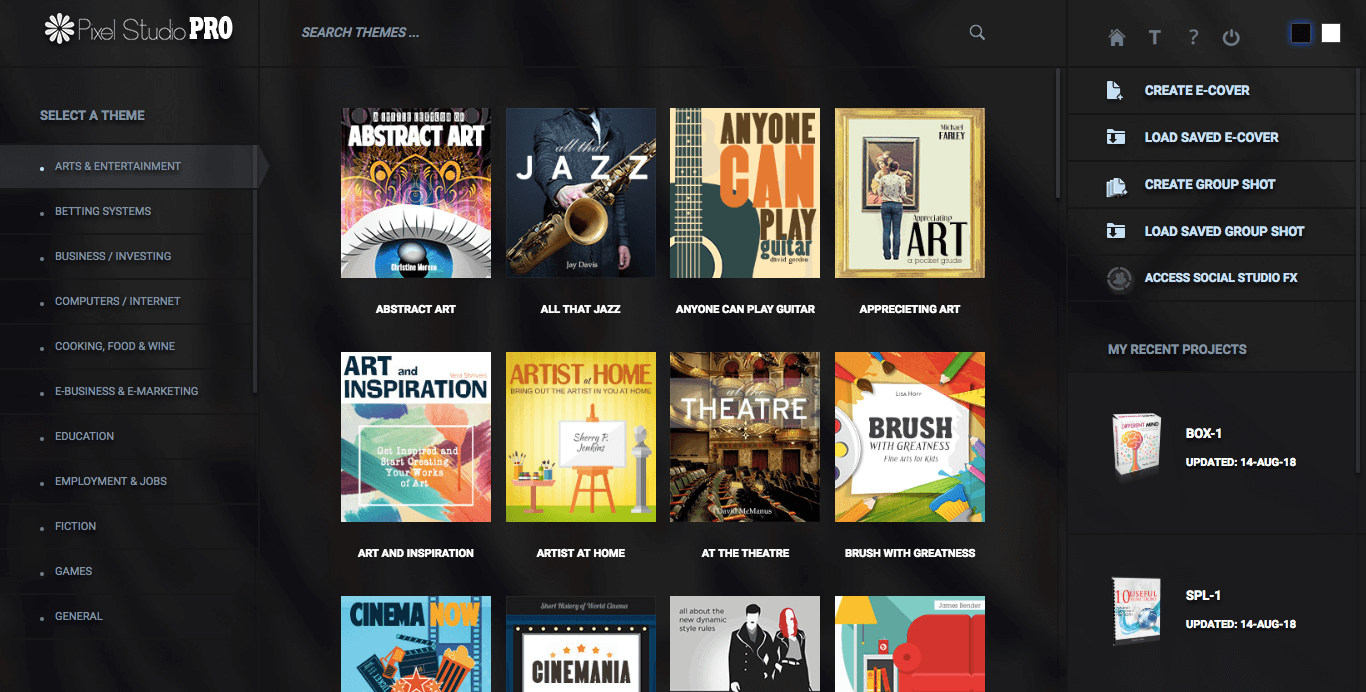Open the SPL-1 recent project thumbnail

click(1136, 609)
